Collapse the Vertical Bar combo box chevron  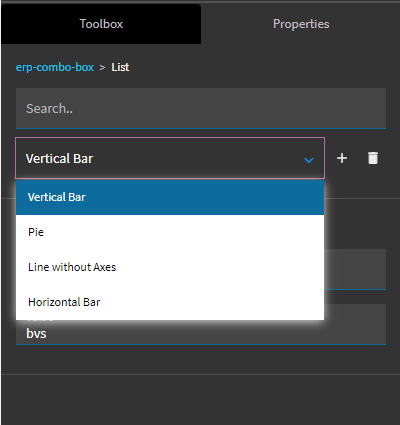(309, 160)
